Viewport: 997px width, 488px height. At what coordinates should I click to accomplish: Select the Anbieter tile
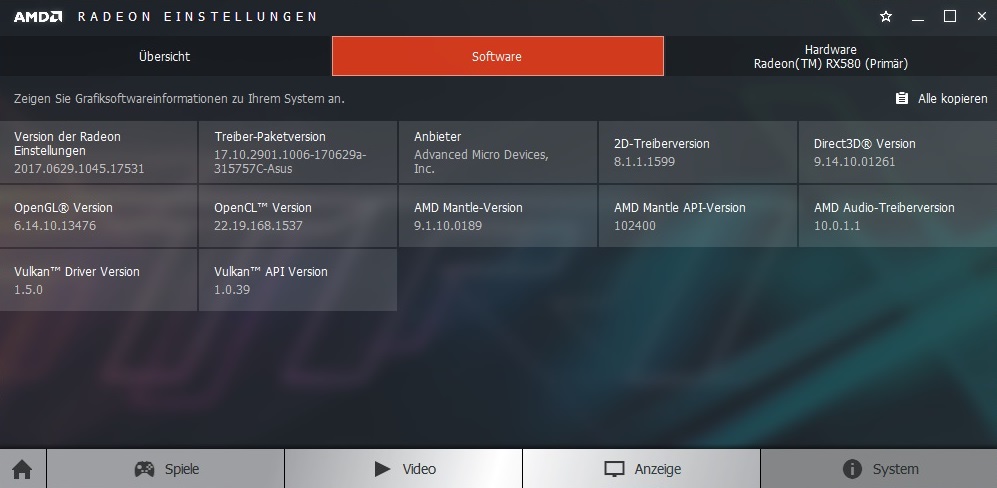(498, 152)
